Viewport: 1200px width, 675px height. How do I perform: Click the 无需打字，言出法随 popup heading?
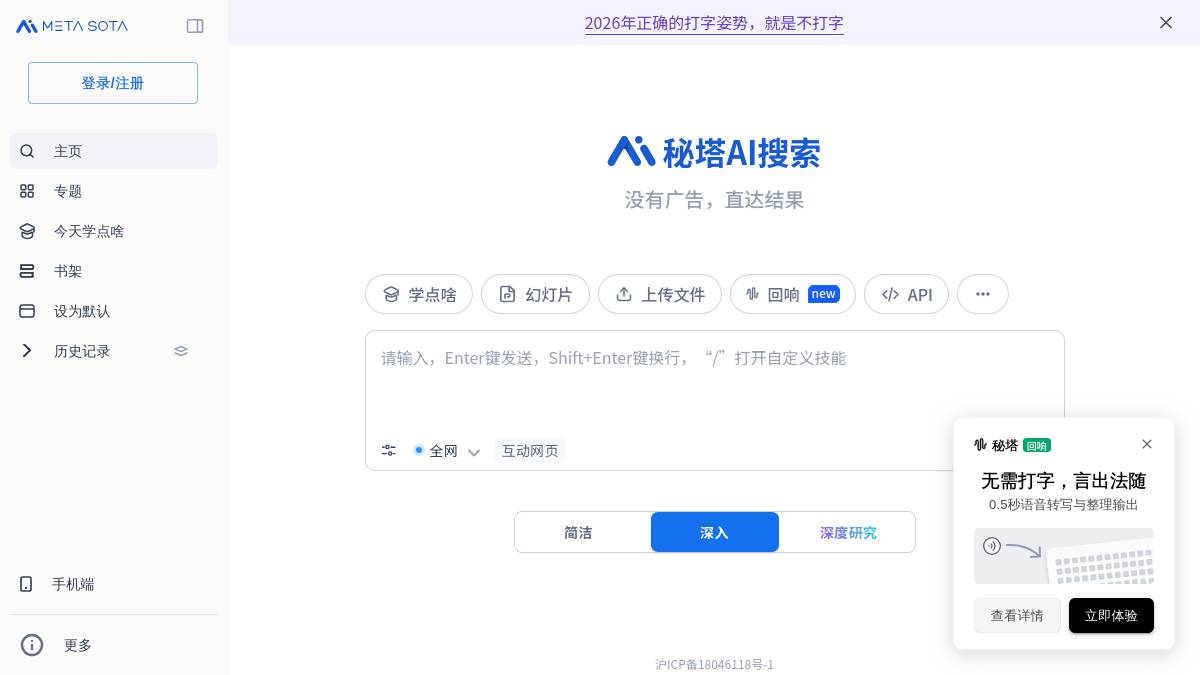[1064, 480]
